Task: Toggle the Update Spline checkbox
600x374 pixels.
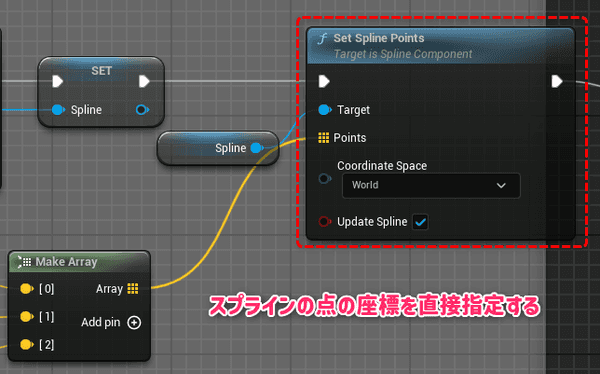Action: [420, 222]
